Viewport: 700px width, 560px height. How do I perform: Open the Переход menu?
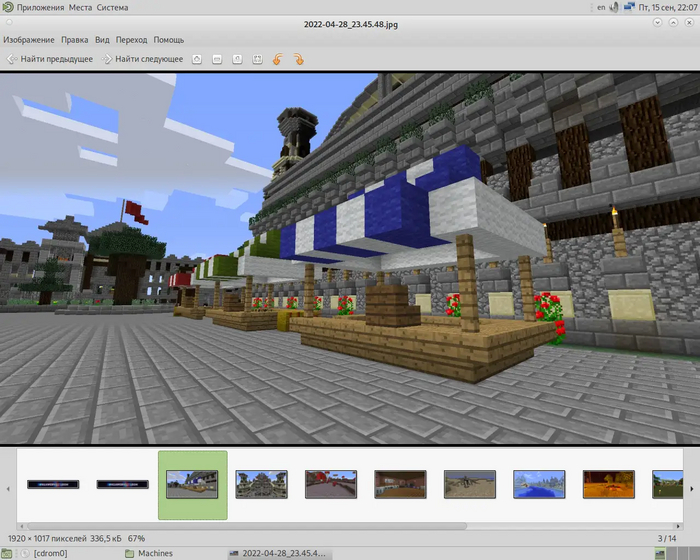pos(131,40)
